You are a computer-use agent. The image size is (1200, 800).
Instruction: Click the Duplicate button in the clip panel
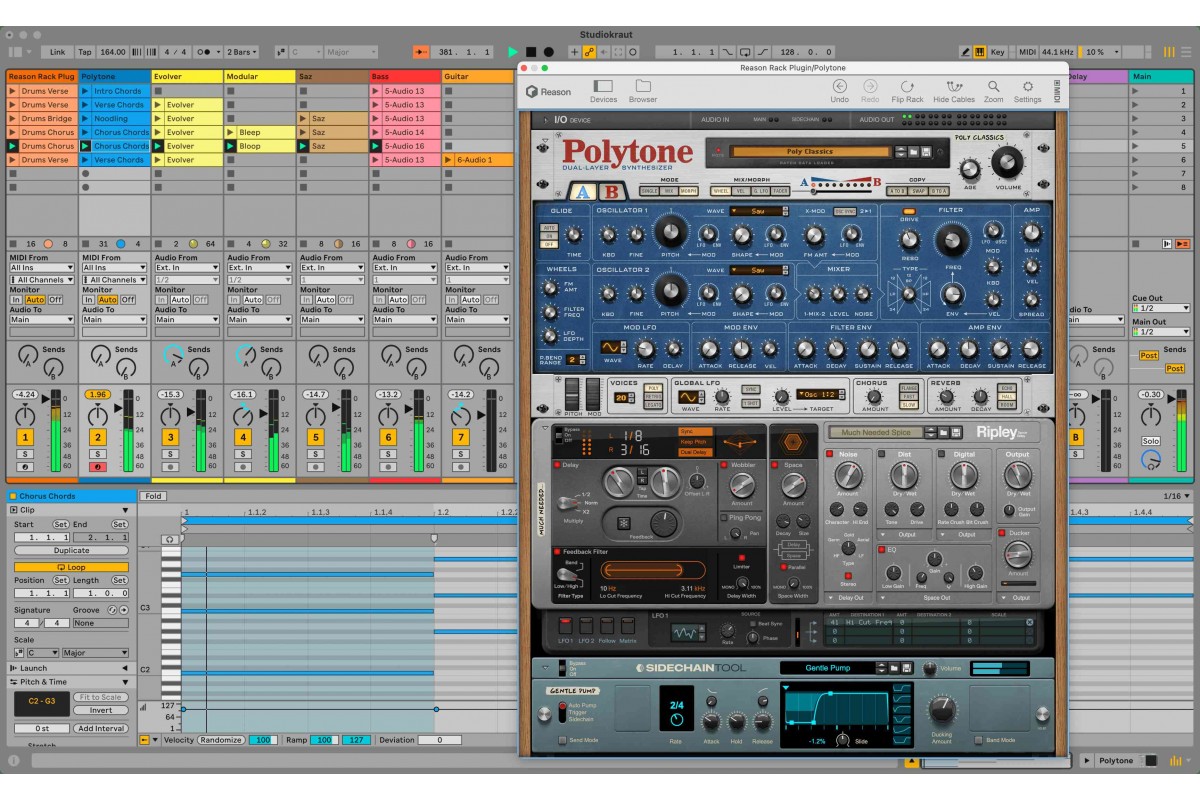pyautogui.click(x=71, y=550)
